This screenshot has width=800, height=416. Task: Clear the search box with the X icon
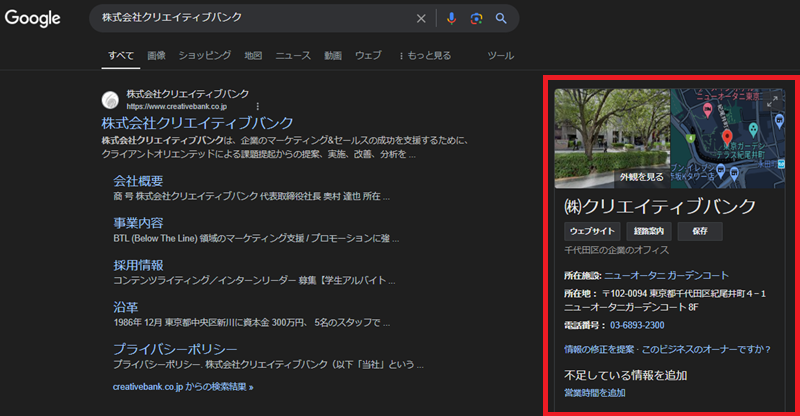421,18
